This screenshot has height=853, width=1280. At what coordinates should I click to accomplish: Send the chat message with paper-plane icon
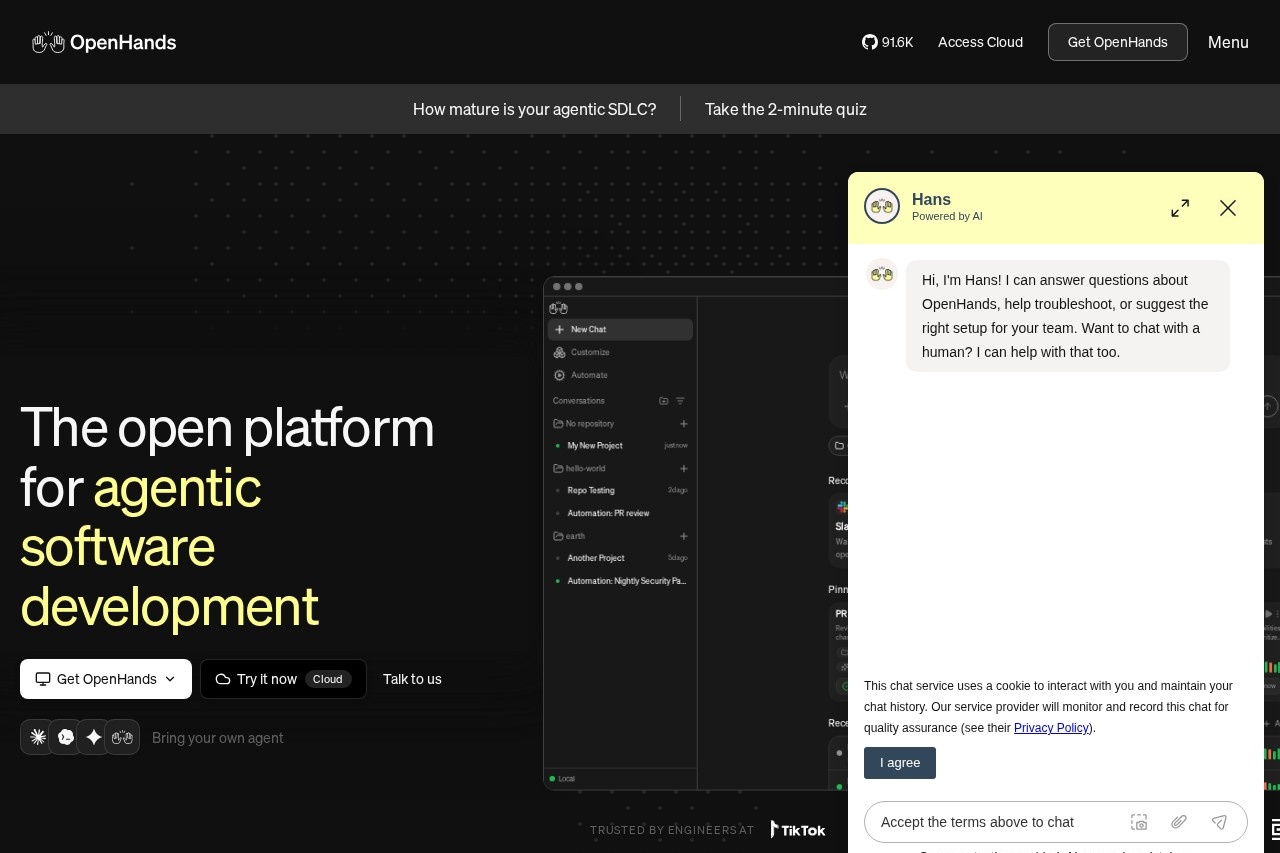point(1219,822)
